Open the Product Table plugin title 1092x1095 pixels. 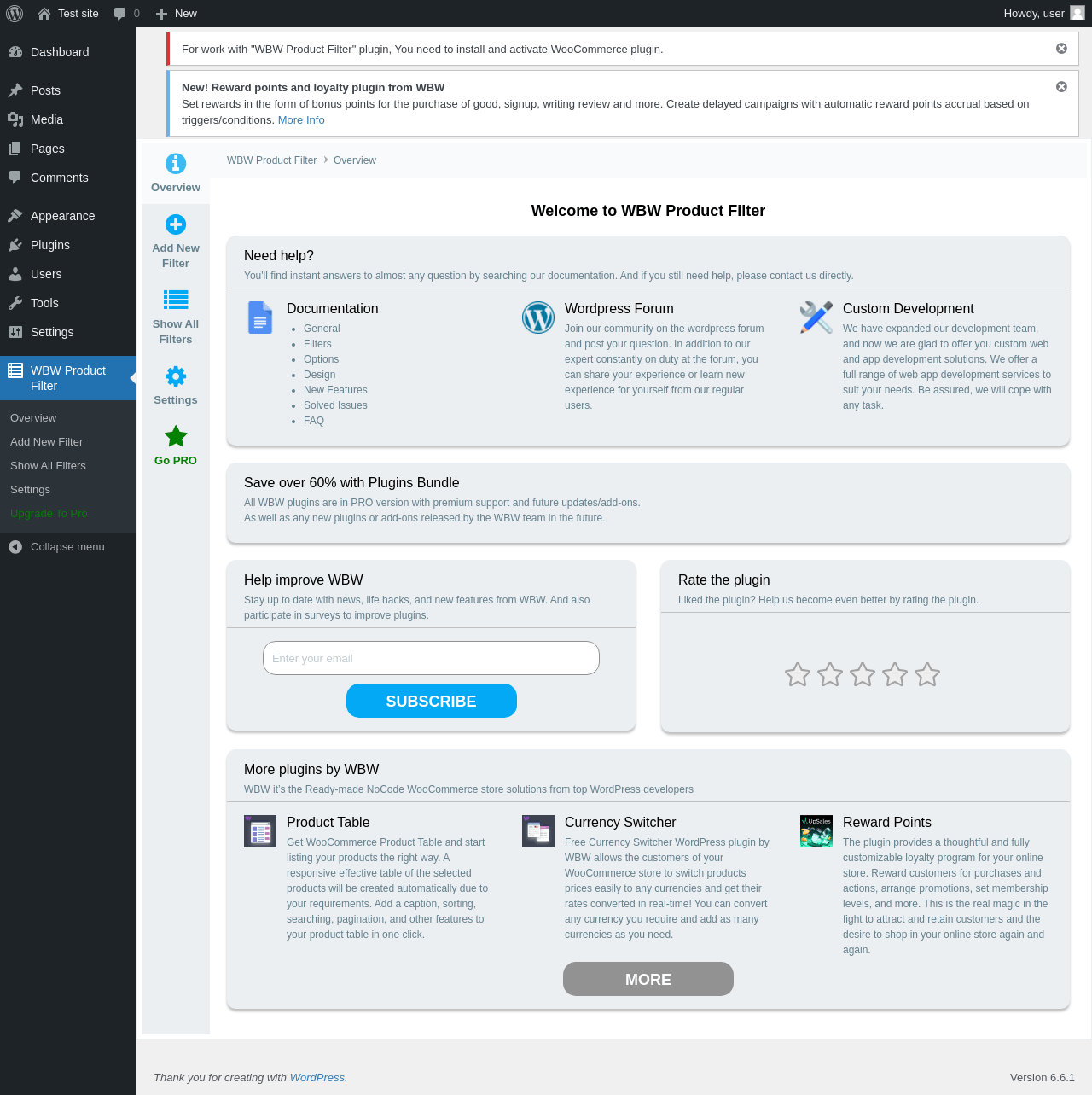(x=328, y=823)
